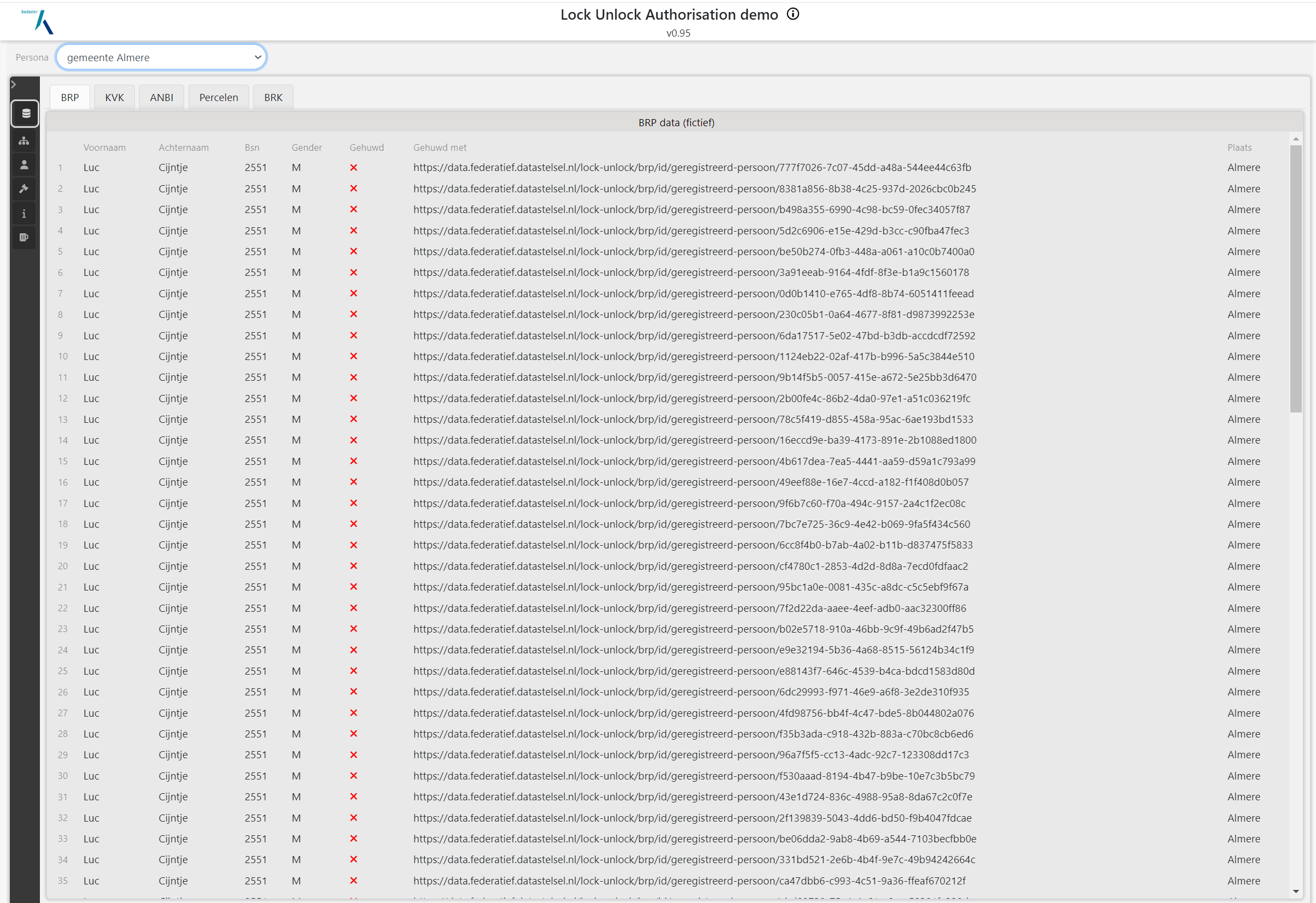This screenshot has height=903, width=1316.
Task: Click the Kadaster logo
Action: pyautogui.click(x=38, y=21)
